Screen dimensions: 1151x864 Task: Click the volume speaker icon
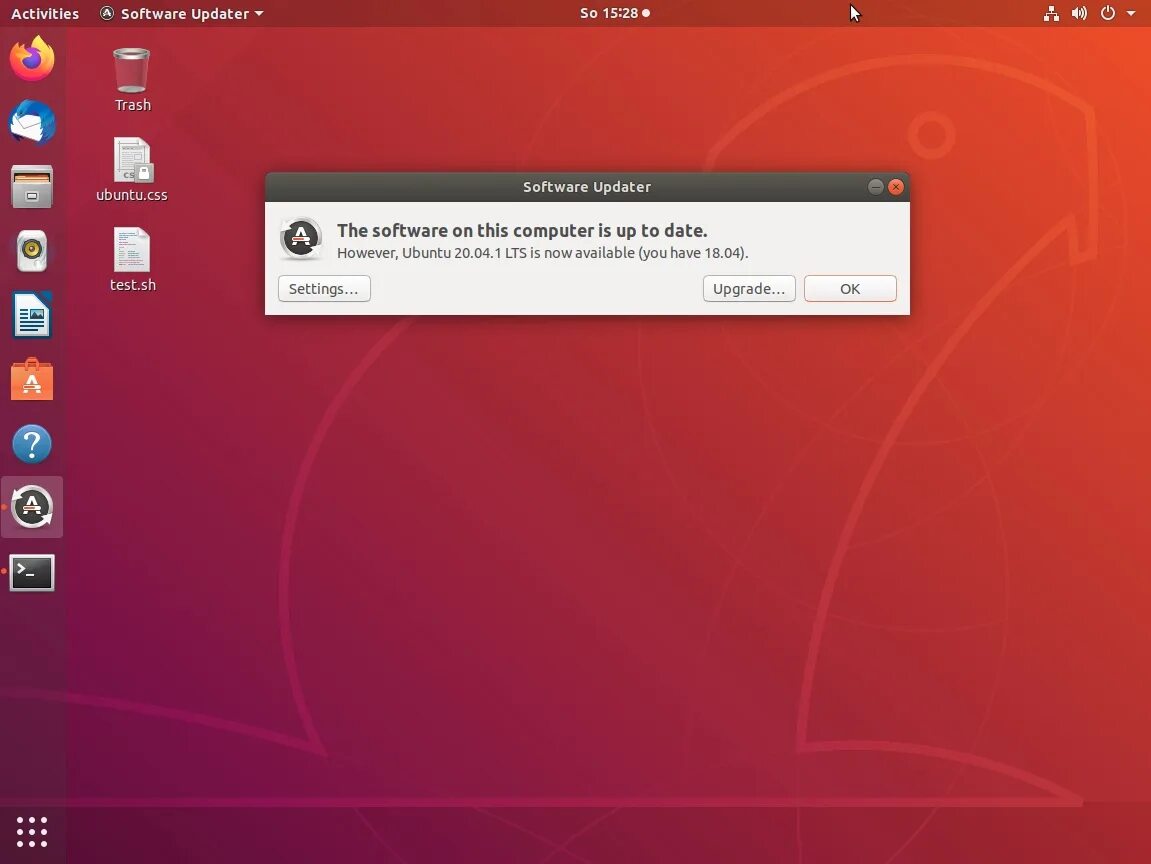click(1079, 13)
